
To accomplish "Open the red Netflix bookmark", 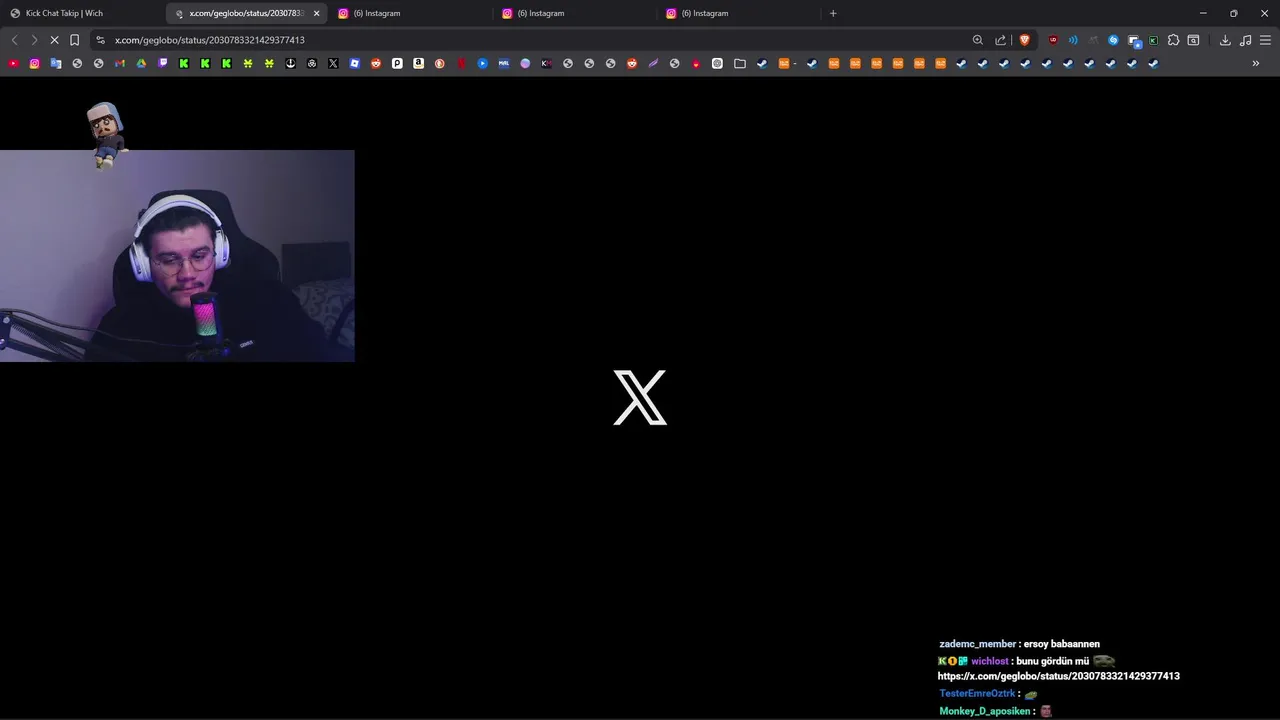I will (461, 63).
